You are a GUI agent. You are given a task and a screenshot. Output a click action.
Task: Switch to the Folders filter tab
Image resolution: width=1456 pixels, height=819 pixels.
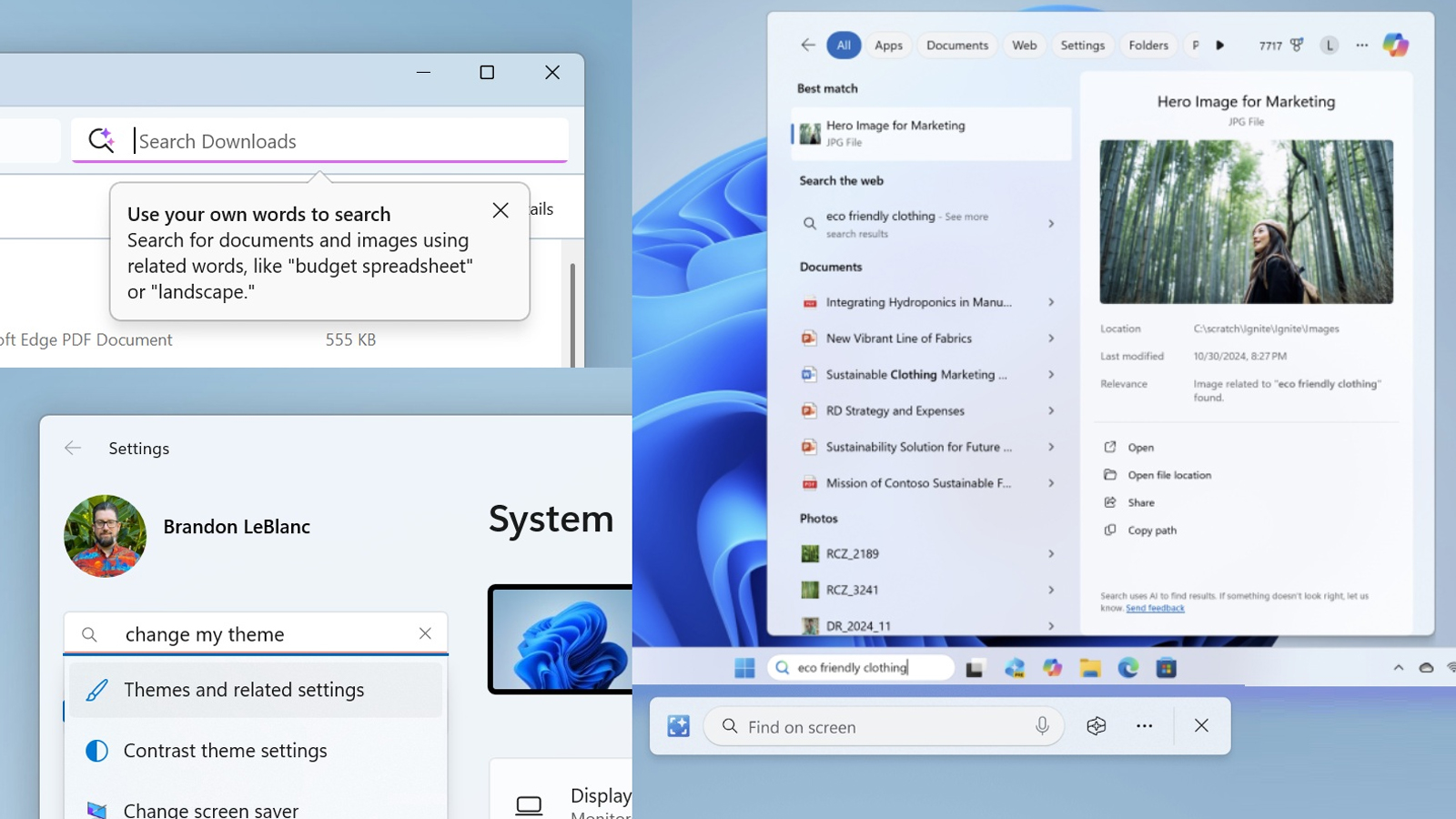tap(1148, 45)
